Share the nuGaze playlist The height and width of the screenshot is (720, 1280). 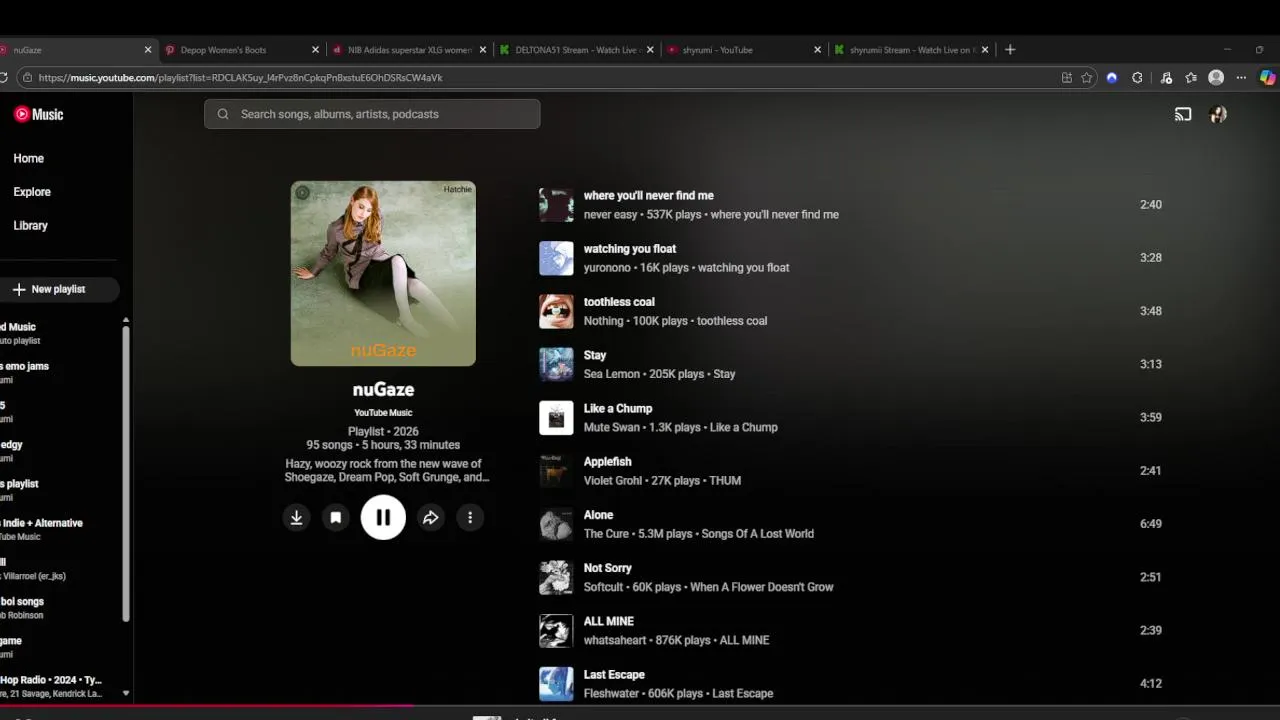point(430,517)
